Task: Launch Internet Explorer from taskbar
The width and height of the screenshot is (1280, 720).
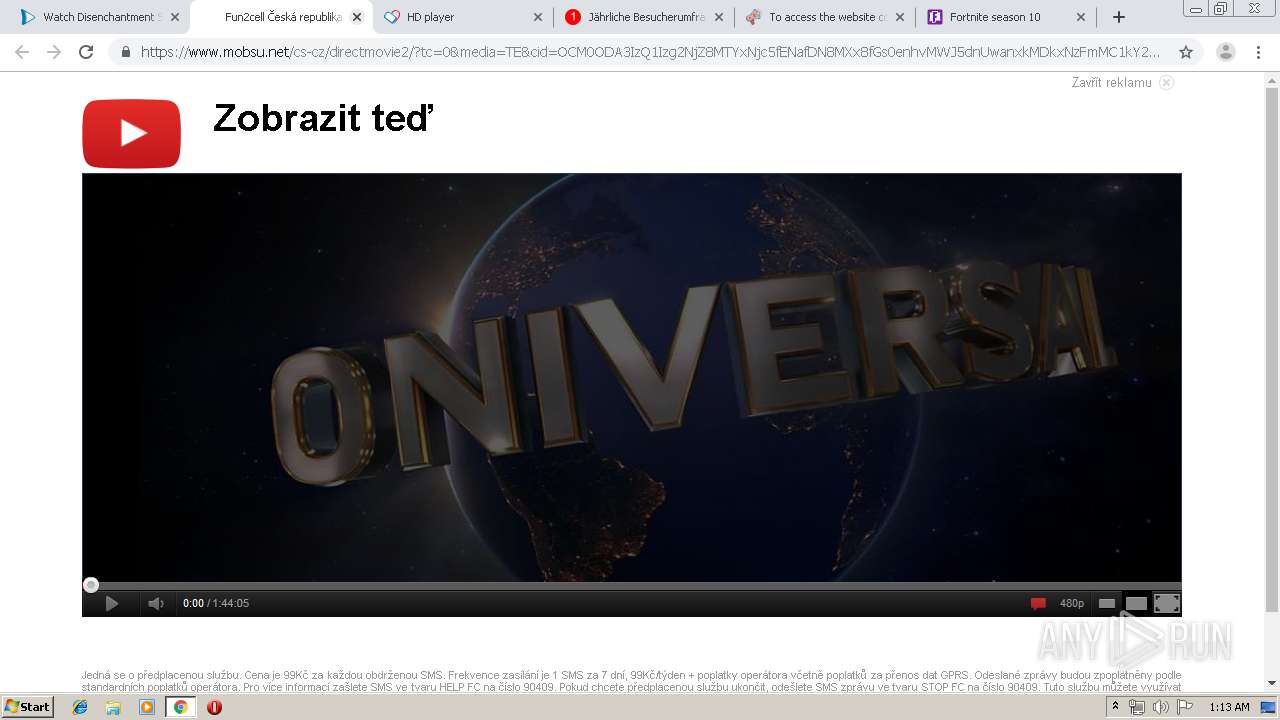Action: [80, 707]
